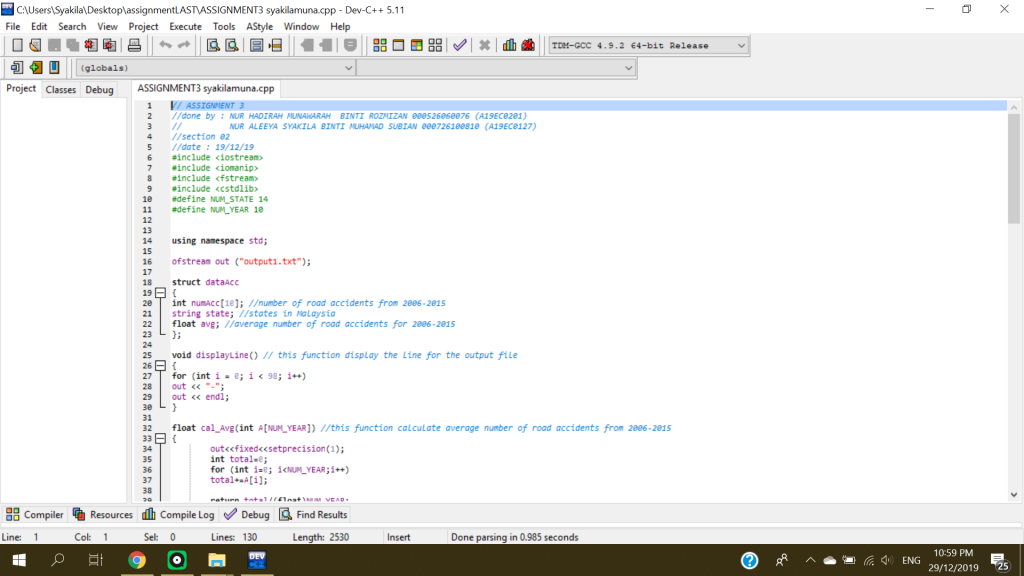
Task: Click the Find magnifier toolbar icon
Action: 213,45
